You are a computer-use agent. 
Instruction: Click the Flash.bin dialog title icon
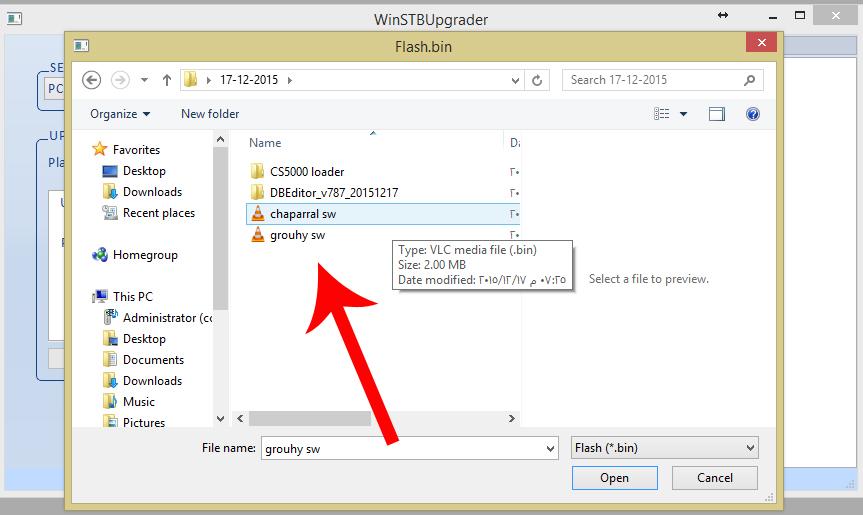[x=81, y=45]
